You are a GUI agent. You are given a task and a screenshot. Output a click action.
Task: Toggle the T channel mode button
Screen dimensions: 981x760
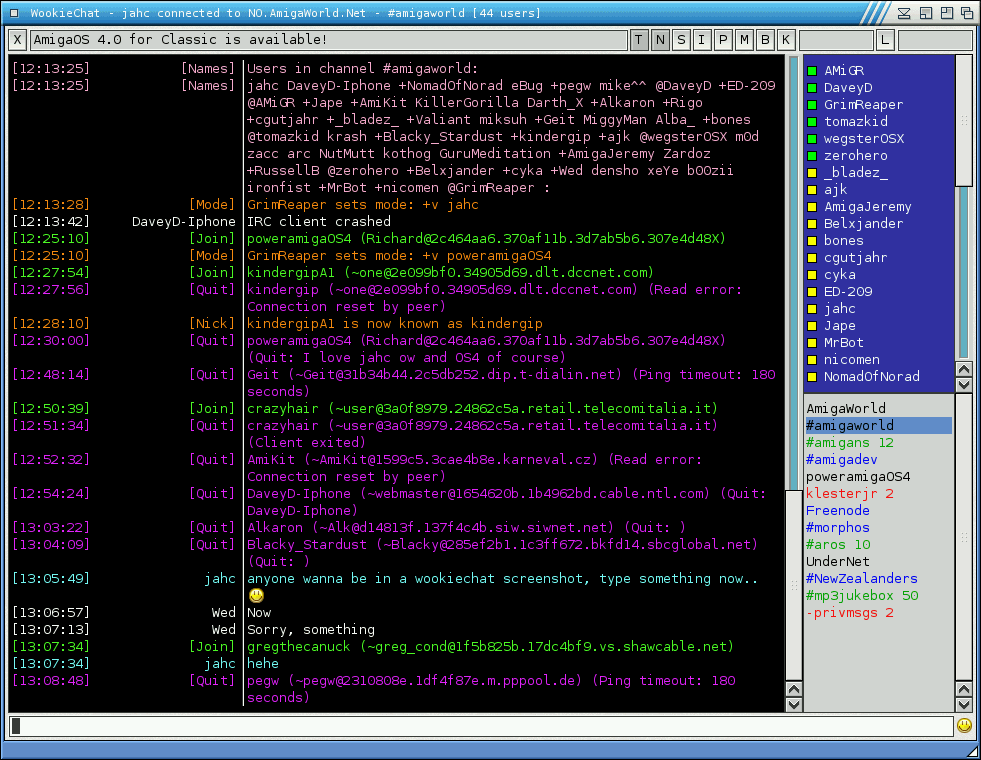(x=640, y=40)
